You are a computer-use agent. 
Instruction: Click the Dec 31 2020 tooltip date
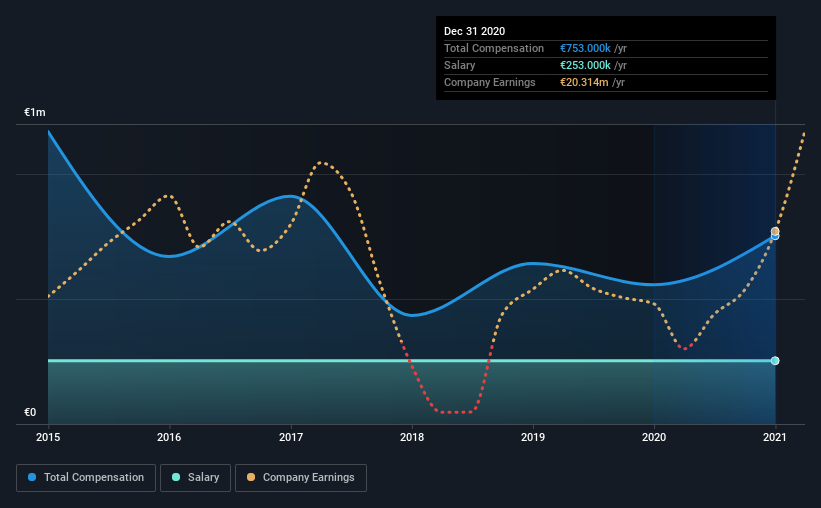(474, 31)
